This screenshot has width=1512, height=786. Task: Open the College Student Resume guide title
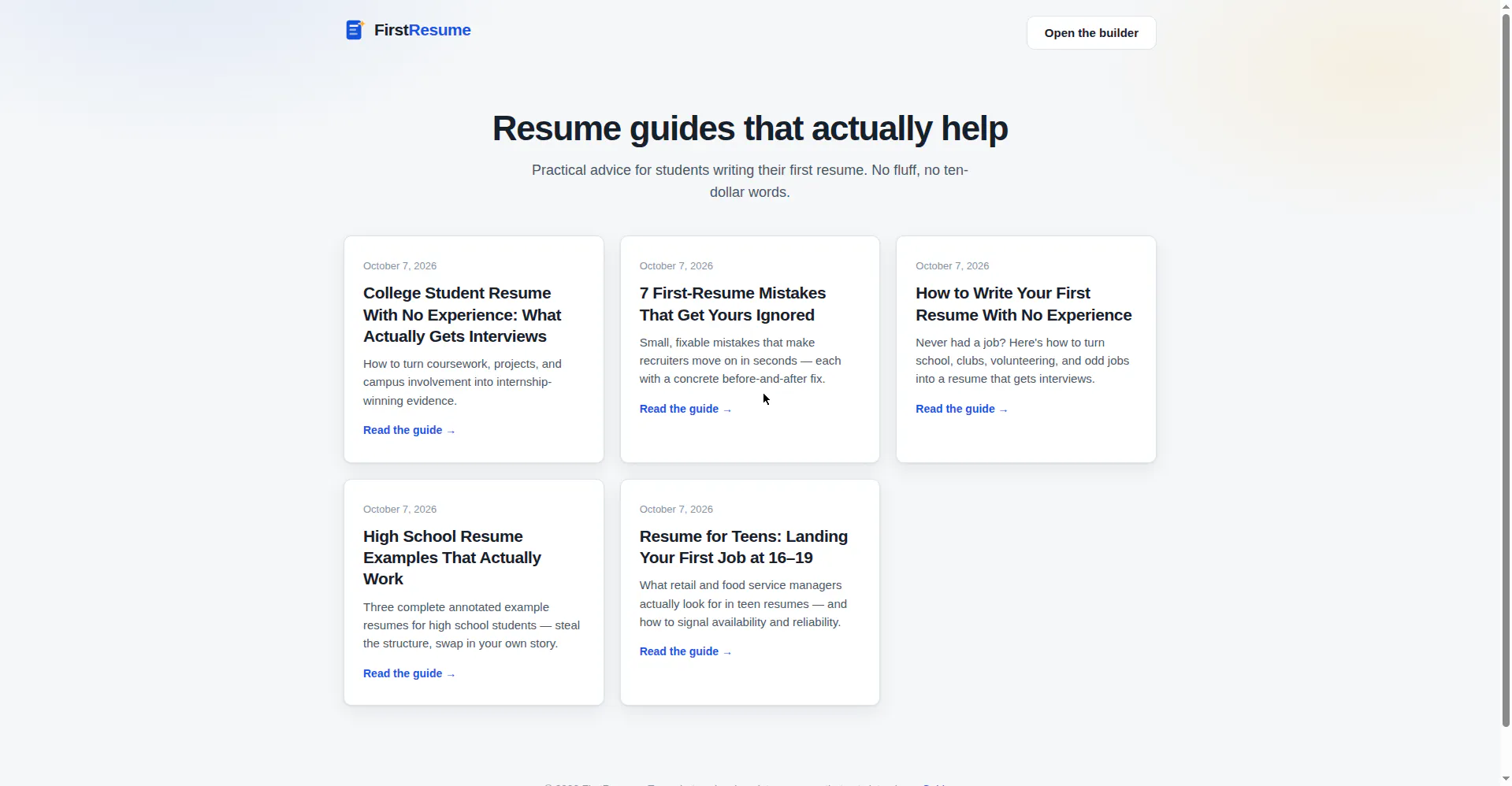[463, 314]
